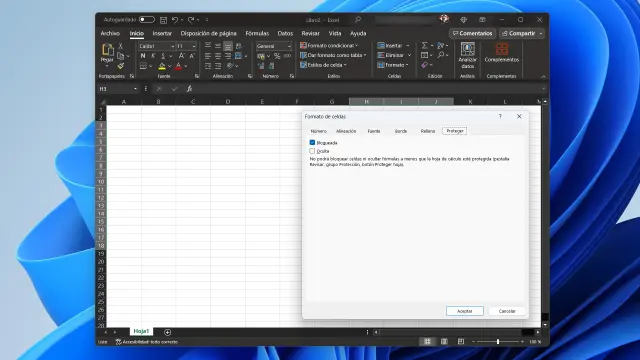Image resolution: width=640 pixels, height=360 pixels.
Task: Apply underline with the S button
Action: (x=163, y=56)
